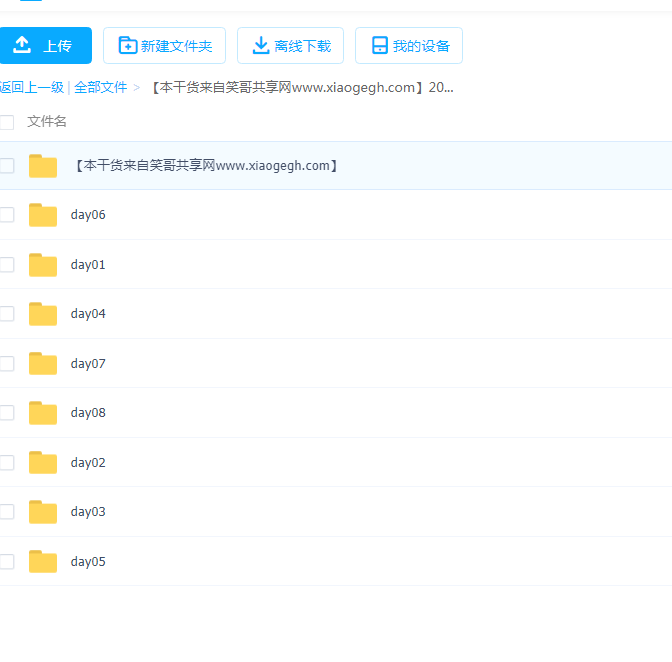672x662 pixels.
Task: Open 离线下载 offline download
Action: tap(291, 45)
